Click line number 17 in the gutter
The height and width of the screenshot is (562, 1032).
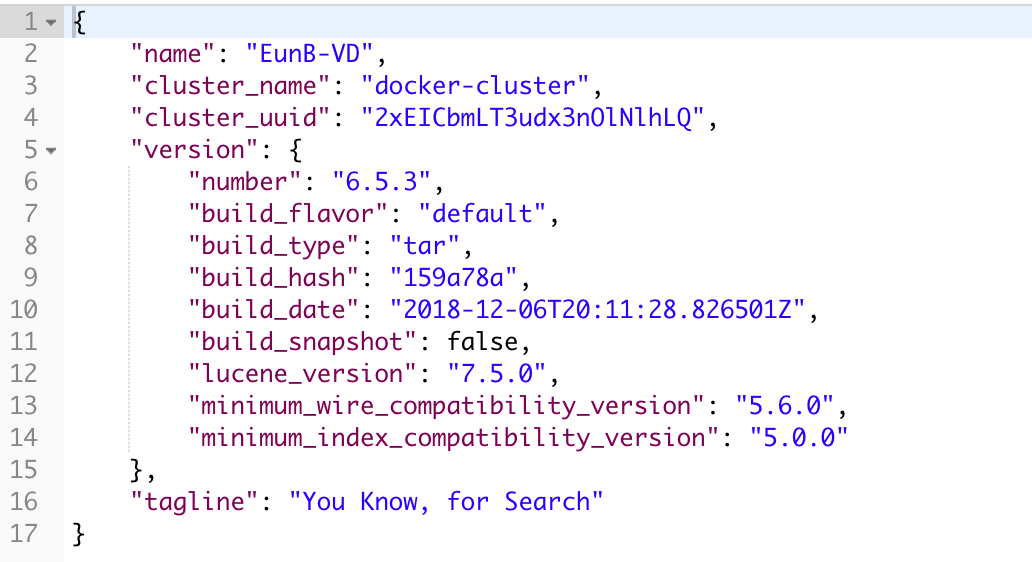[x=23, y=533]
